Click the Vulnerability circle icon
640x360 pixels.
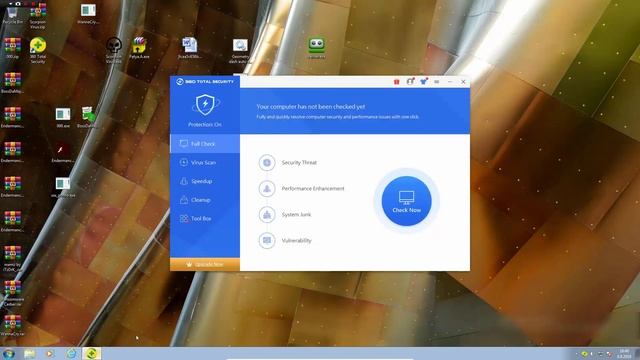[267, 240]
